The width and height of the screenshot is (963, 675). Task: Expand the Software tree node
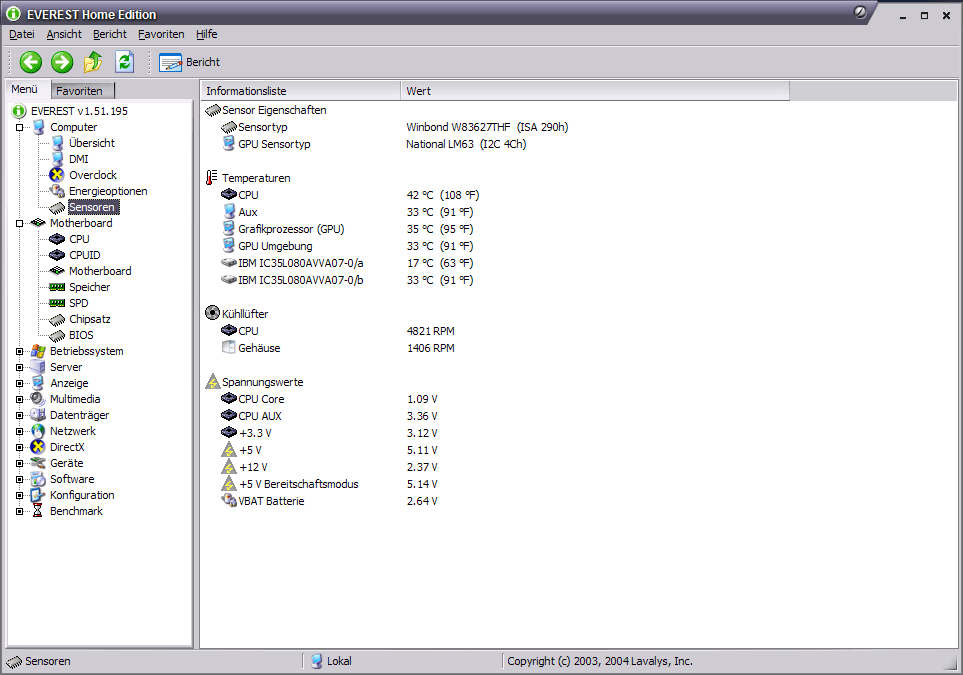pyautogui.click(x=19, y=479)
